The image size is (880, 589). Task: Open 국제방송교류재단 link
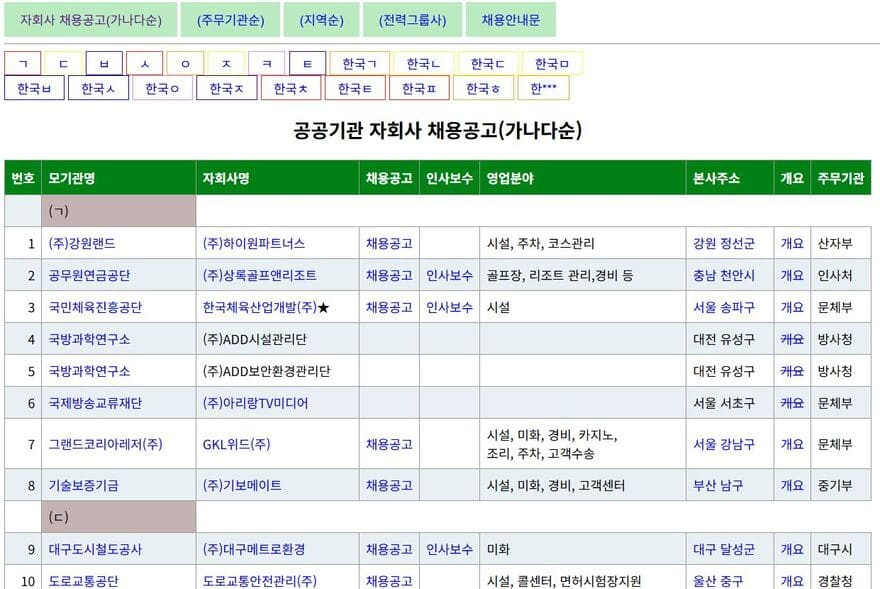(x=95, y=403)
